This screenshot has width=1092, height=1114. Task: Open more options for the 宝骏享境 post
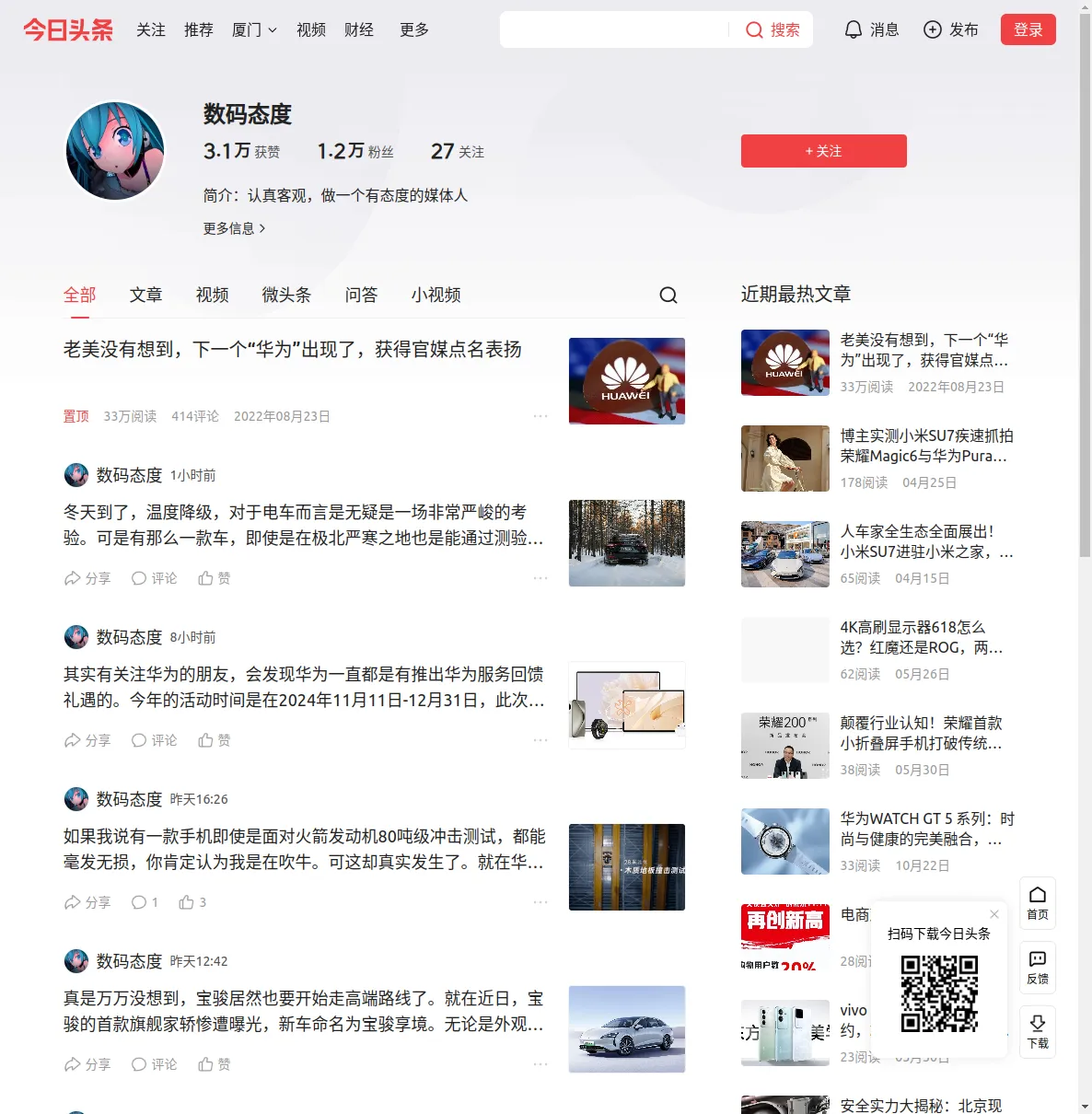540,1064
